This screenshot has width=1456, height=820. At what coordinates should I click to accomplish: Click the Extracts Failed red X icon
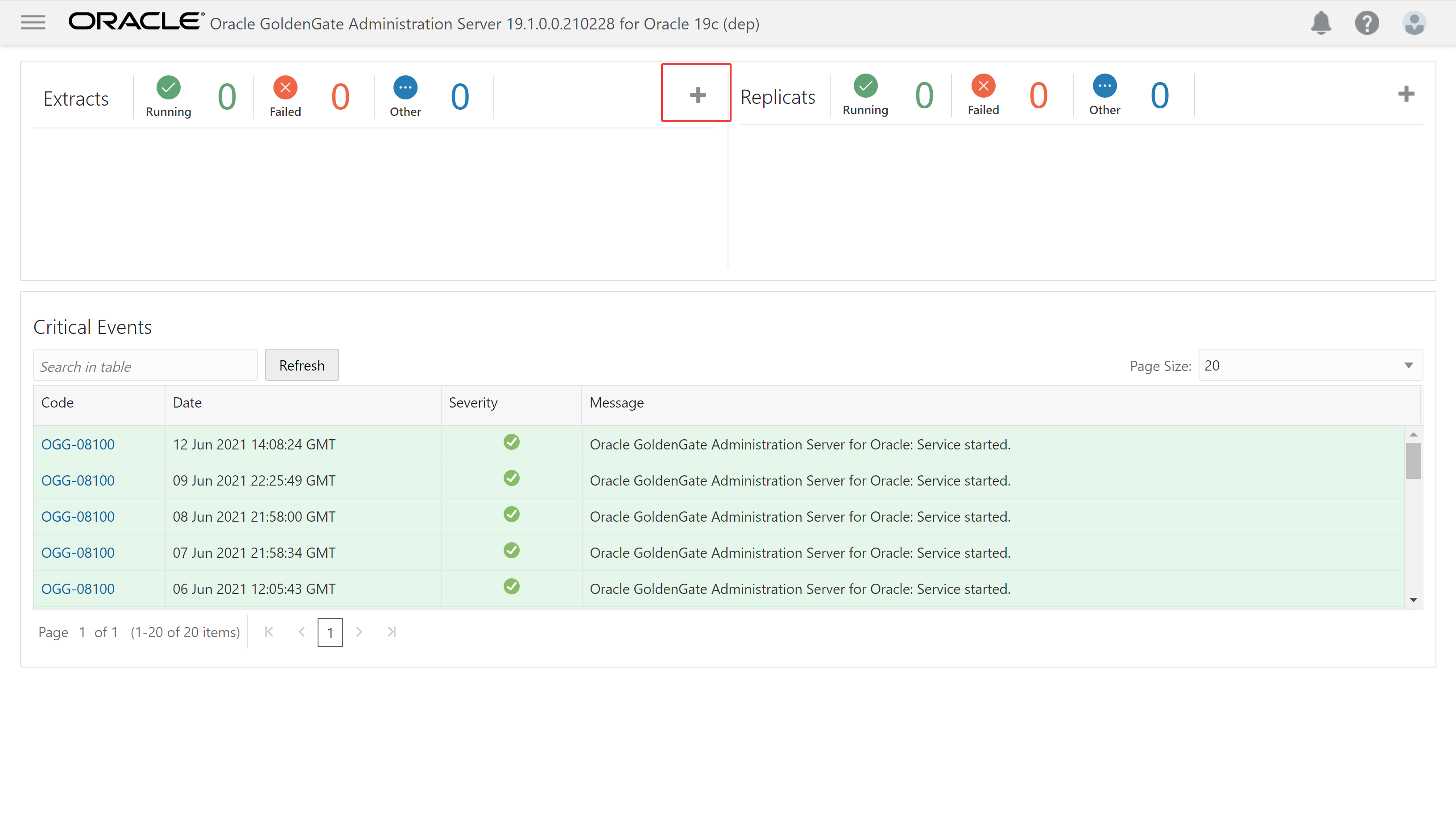point(285,87)
